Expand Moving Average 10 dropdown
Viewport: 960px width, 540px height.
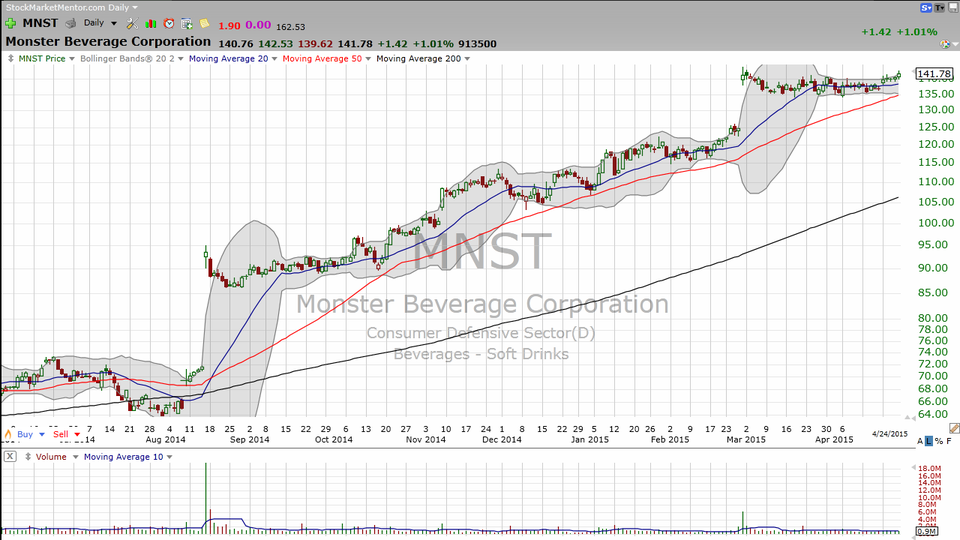tap(170, 457)
